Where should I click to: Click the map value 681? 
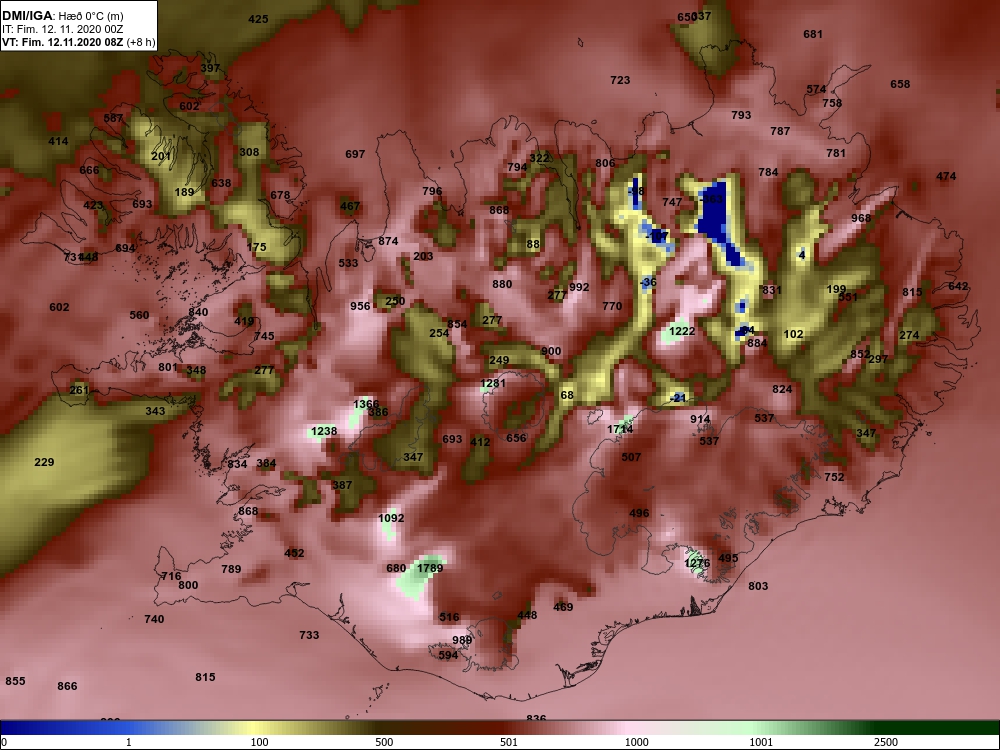click(x=813, y=34)
